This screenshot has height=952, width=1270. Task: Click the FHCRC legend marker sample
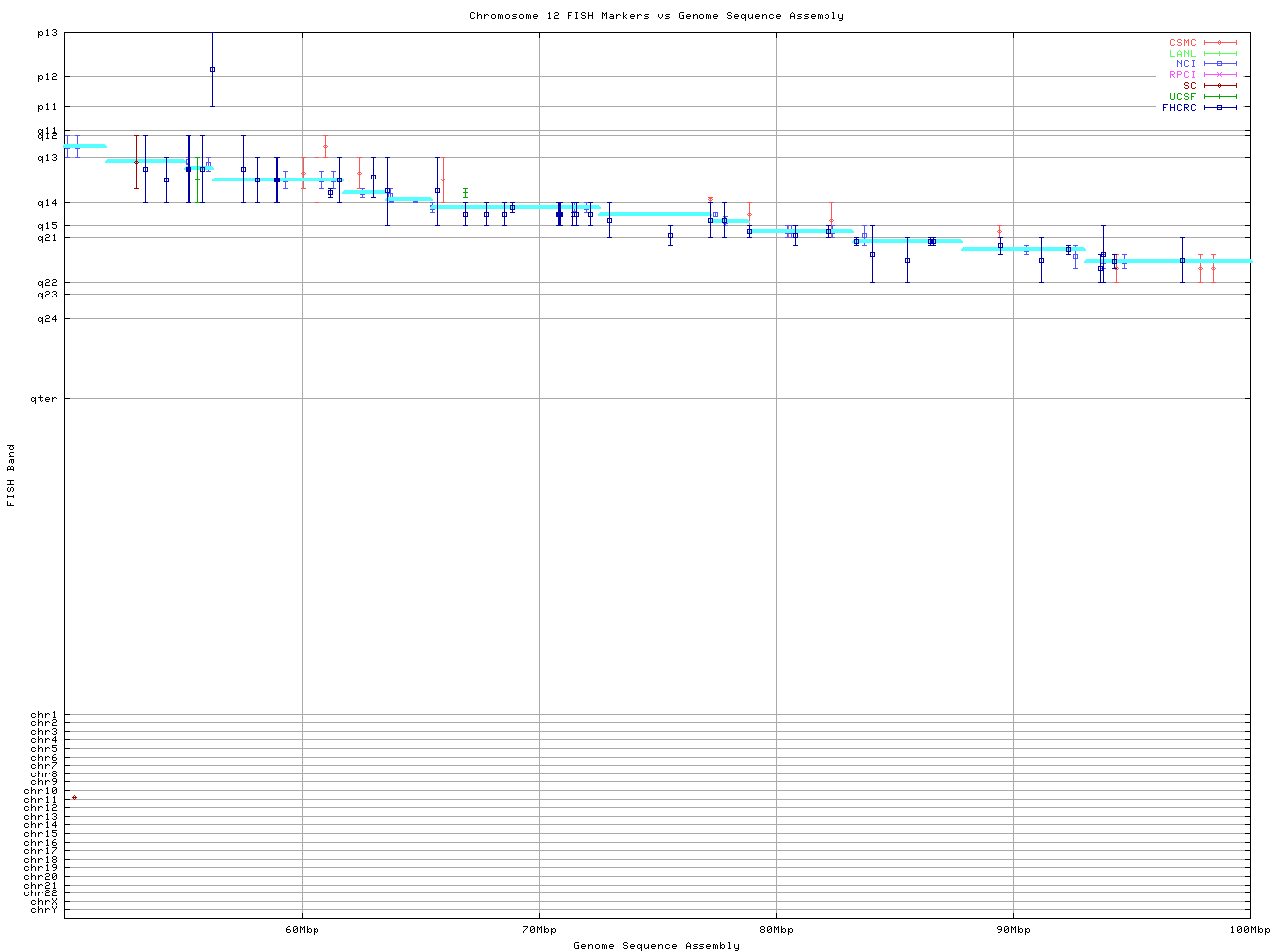pos(1219,108)
